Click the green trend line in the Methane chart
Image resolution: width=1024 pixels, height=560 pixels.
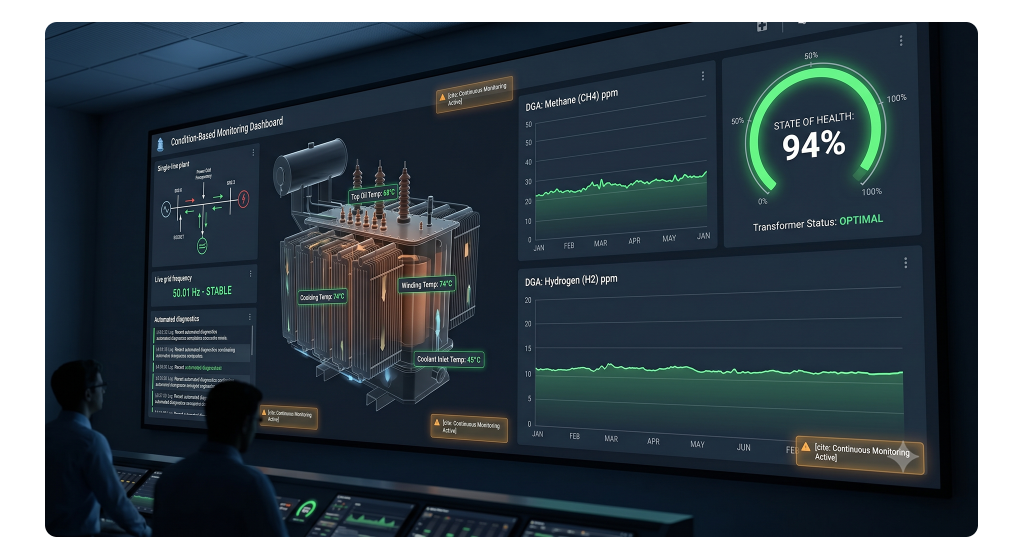pos(621,183)
